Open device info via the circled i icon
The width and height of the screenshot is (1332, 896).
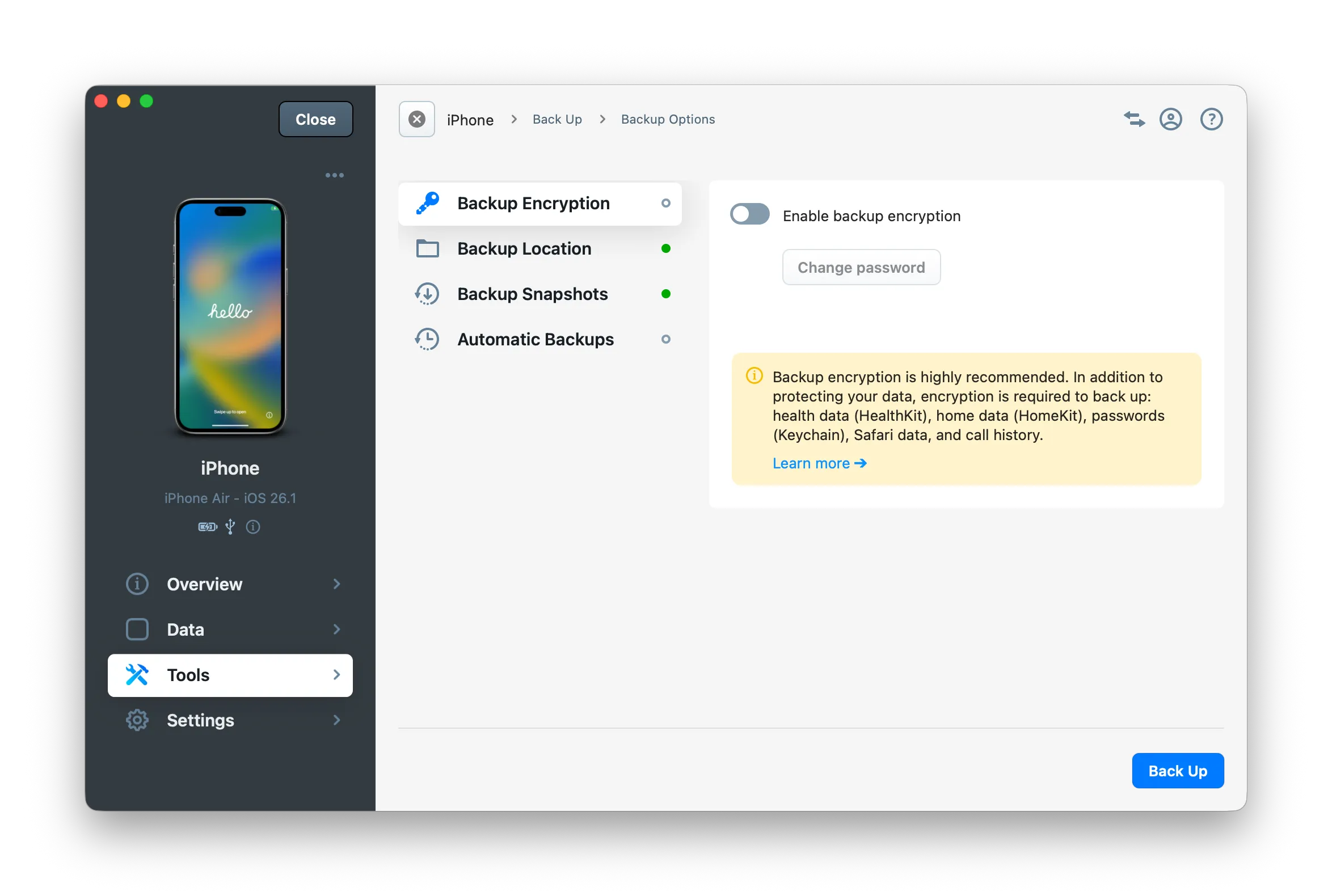click(253, 526)
